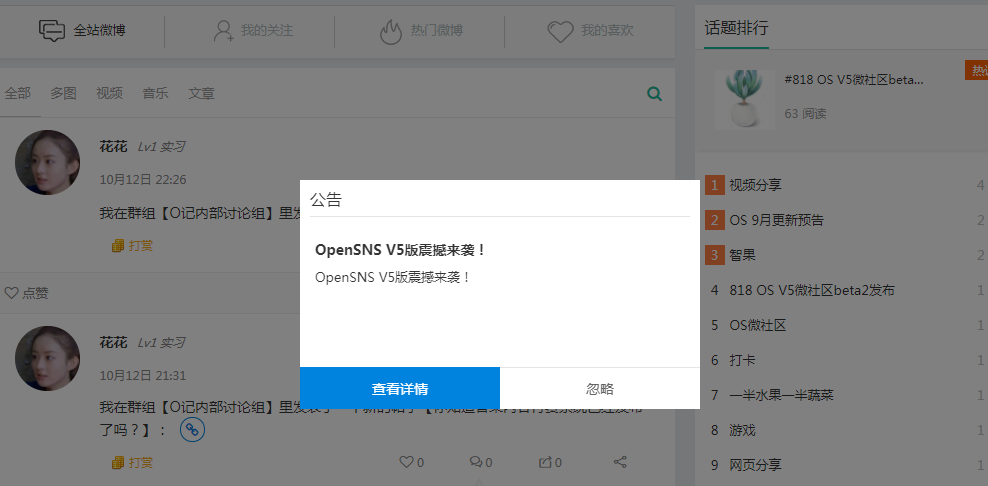Open the ranked topic 打卡
The width and height of the screenshot is (988, 486).
click(x=742, y=360)
